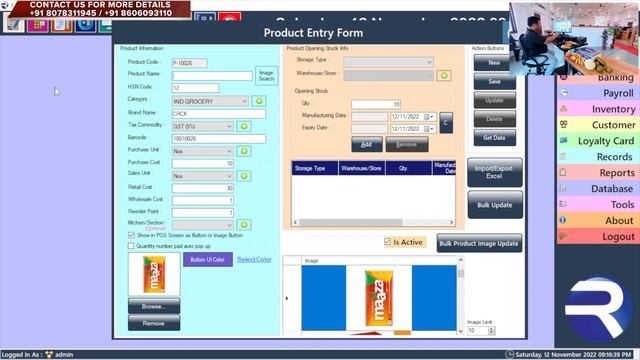Viewport: 640px width, 360px height.
Task: Click Tools icon in side menu
Action: pos(563,204)
